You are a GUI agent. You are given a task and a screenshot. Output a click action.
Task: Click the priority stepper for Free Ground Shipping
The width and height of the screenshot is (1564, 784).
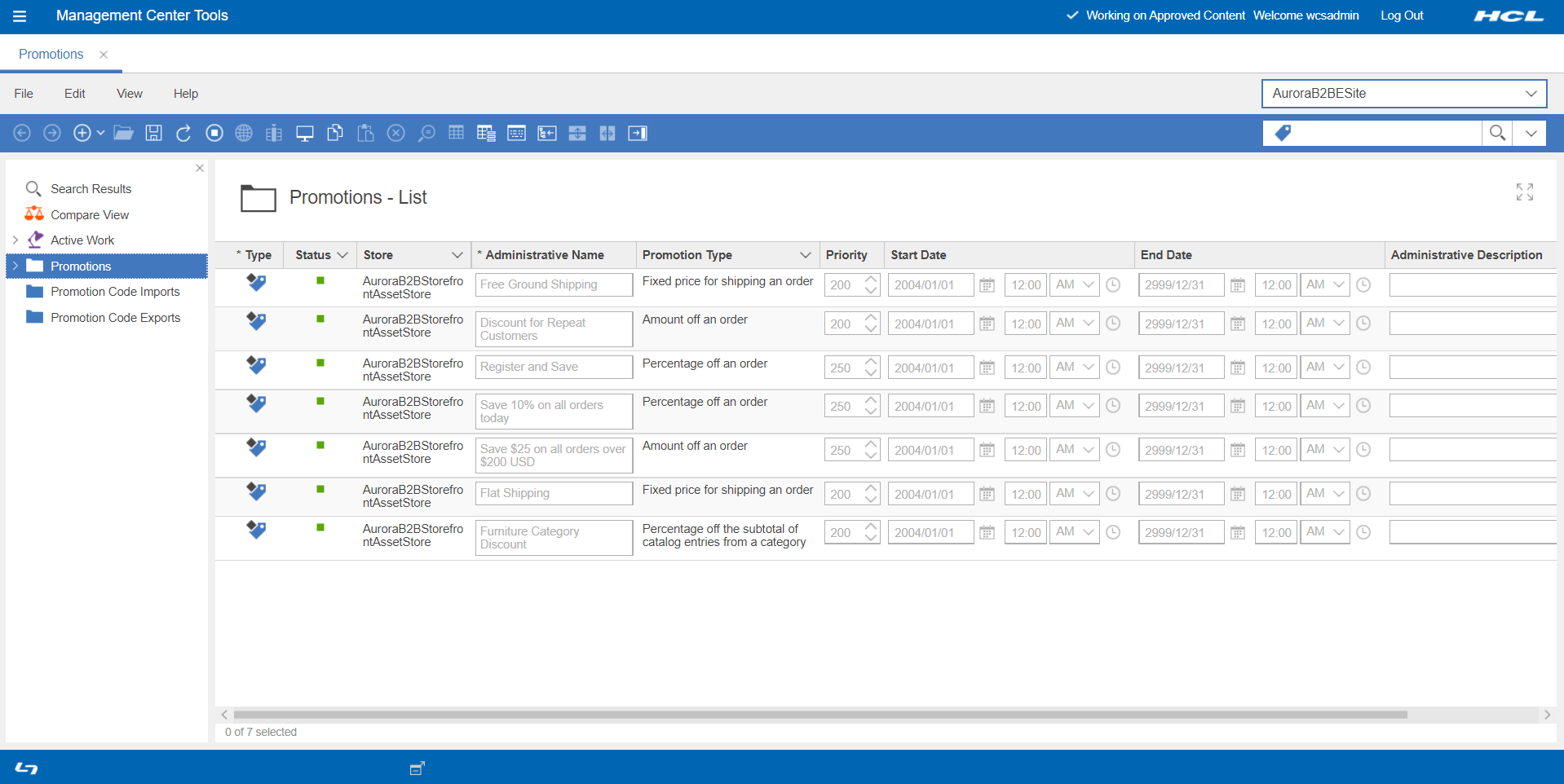tap(871, 285)
